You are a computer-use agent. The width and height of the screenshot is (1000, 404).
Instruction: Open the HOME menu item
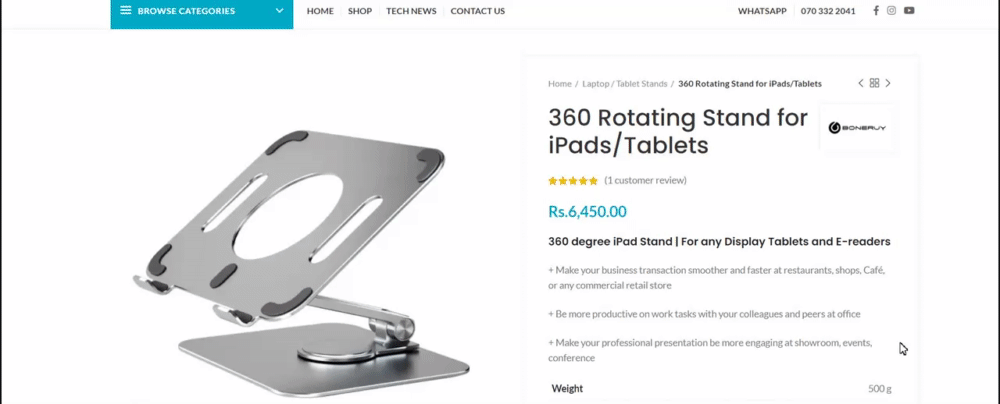pyautogui.click(x=320, y=11)
